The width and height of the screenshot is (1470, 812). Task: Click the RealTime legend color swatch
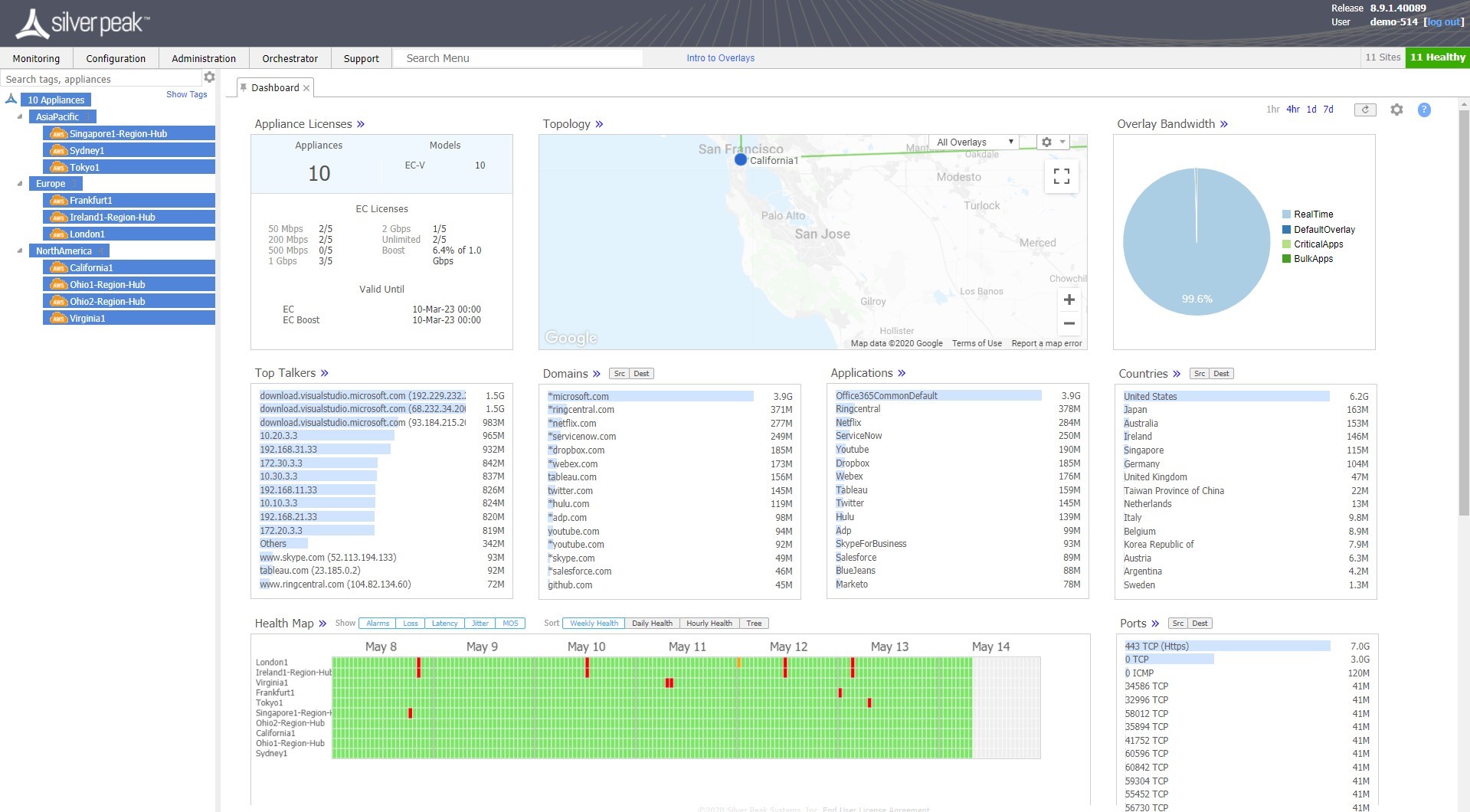click(1287, 214)
